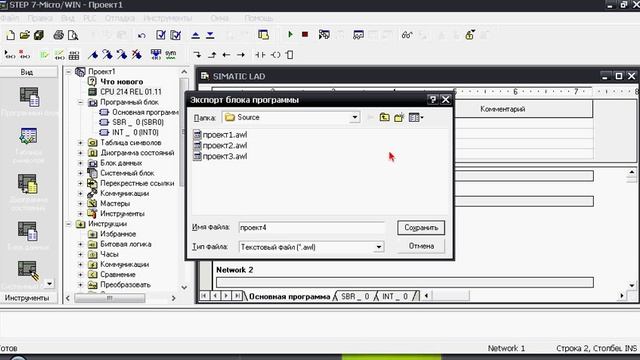Viewport: 640px width, 360px height.
Task: Save the project using the Save icon
Action: click(x=39, y=35)
